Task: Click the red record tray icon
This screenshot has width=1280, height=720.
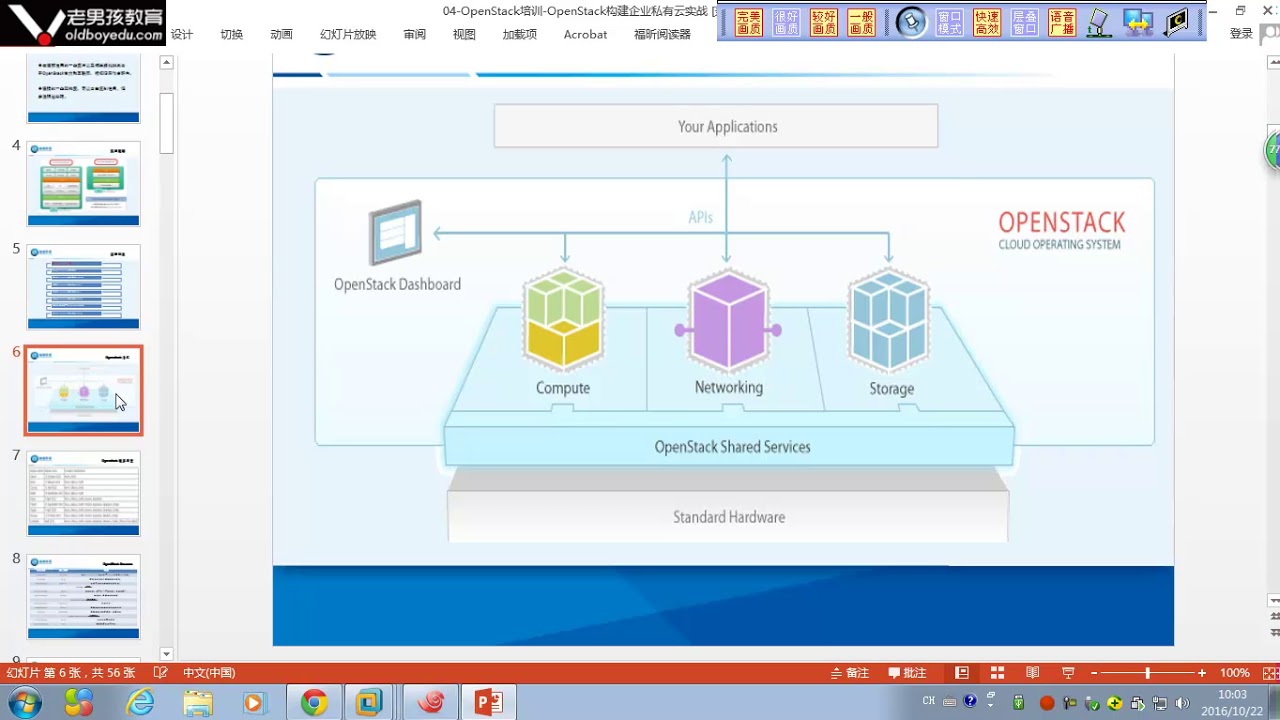Action: (x=1047, y=703)
